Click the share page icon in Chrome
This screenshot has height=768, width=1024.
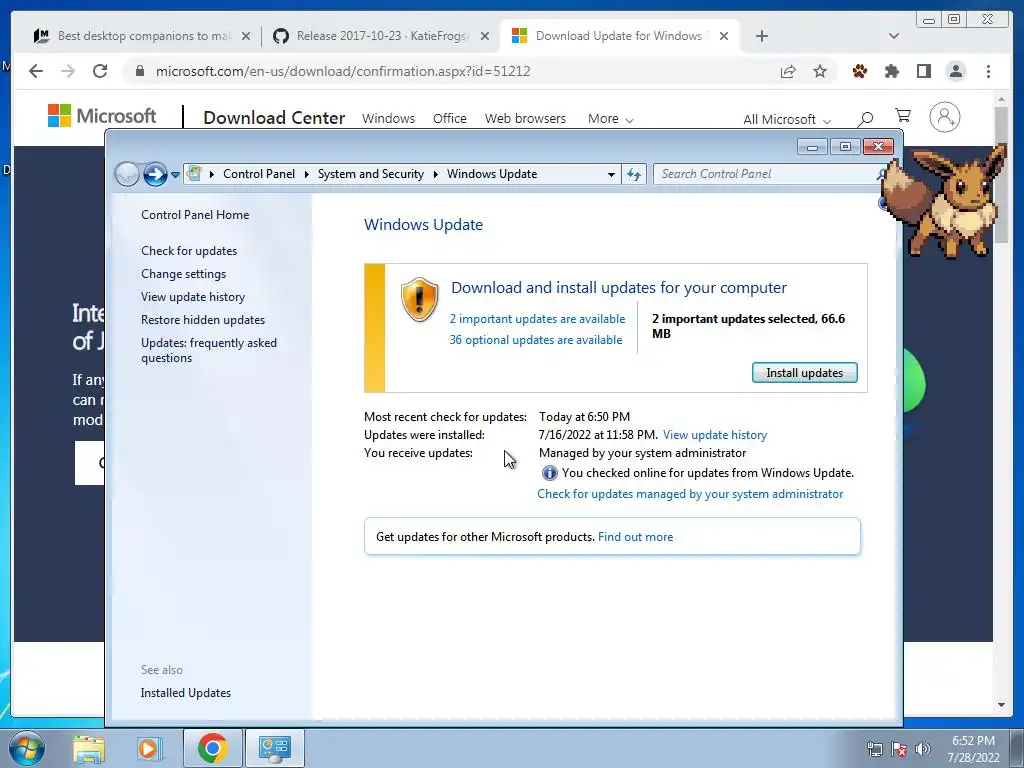click(x=788, y=71)
